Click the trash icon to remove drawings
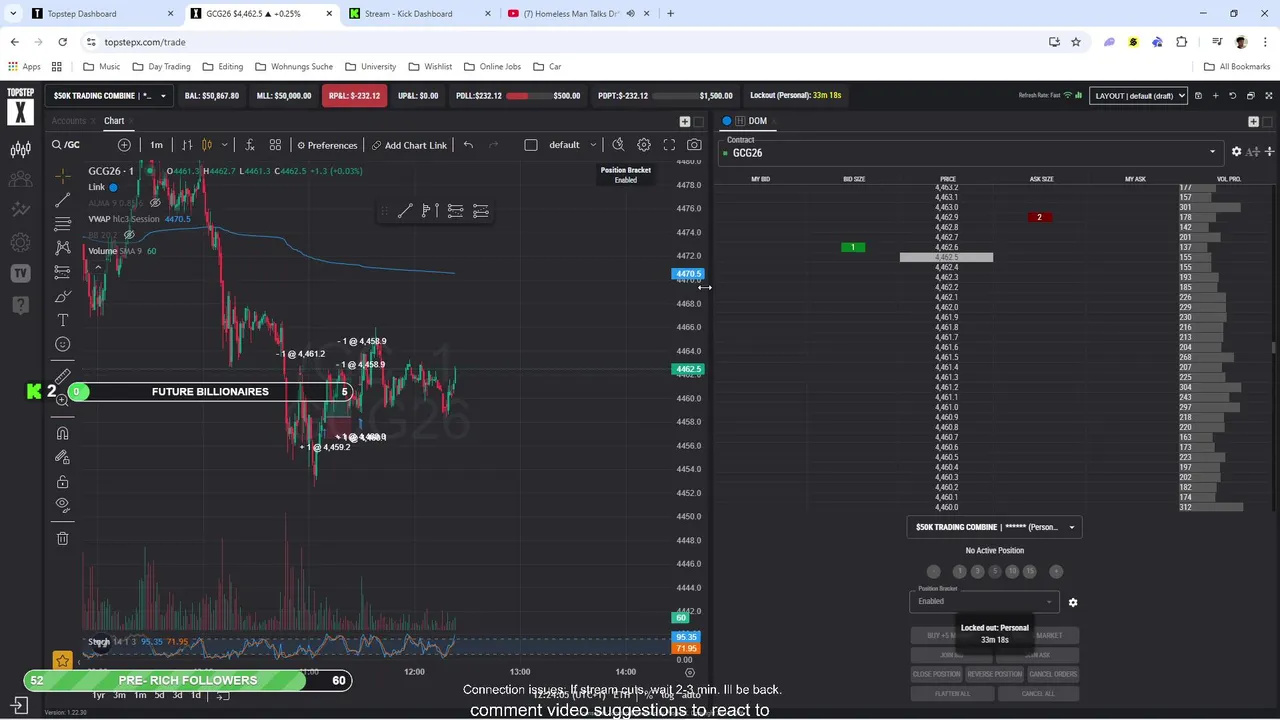1280x720 pixels. click(62, 538)
